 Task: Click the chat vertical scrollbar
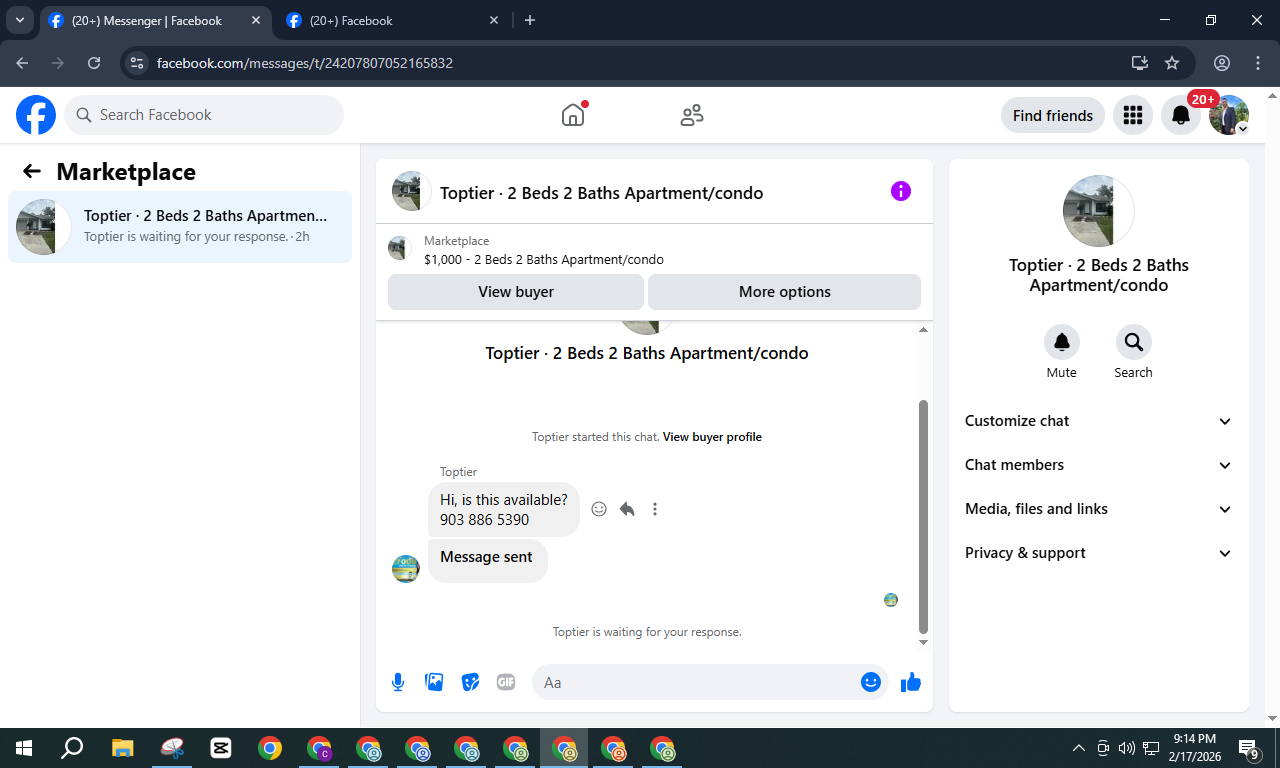(923, 516)
